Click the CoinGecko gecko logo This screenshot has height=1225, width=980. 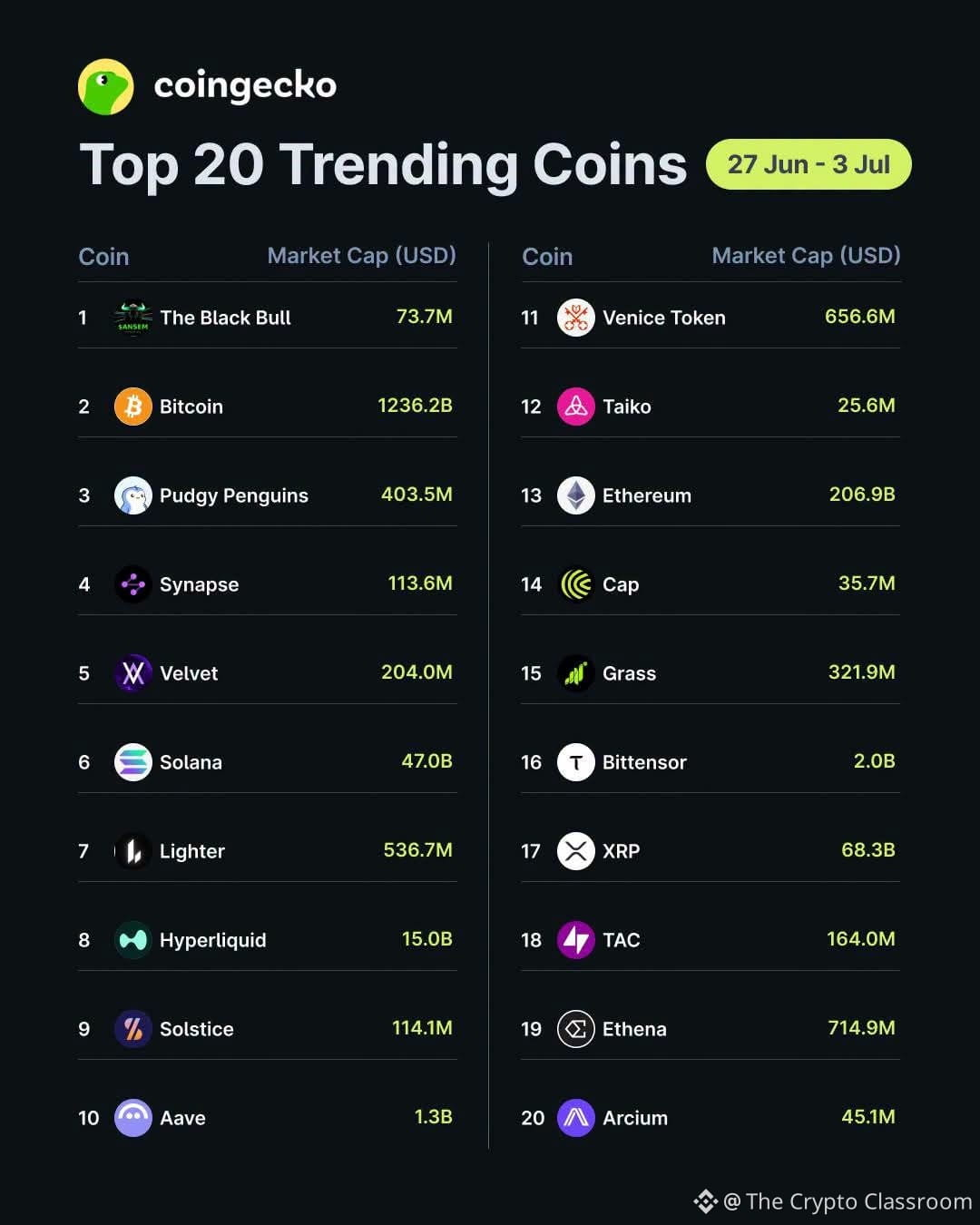pos(106,86)
